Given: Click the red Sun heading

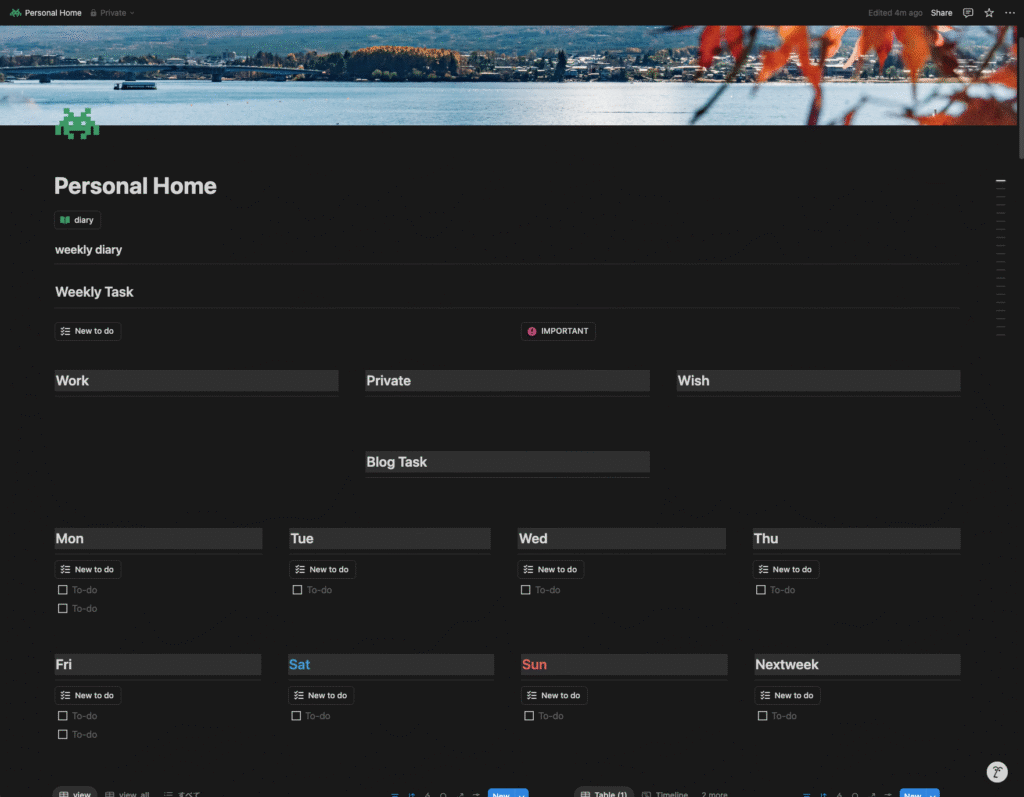Looking at the screenshot, I should [624, 664].
